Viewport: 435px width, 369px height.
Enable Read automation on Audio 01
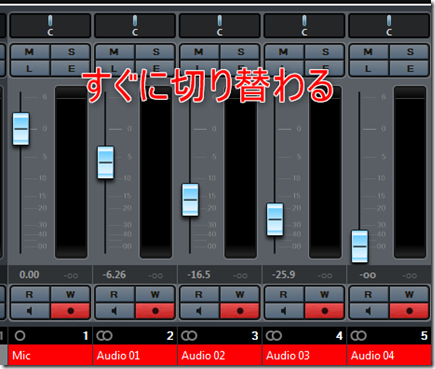tap(115, 294)
